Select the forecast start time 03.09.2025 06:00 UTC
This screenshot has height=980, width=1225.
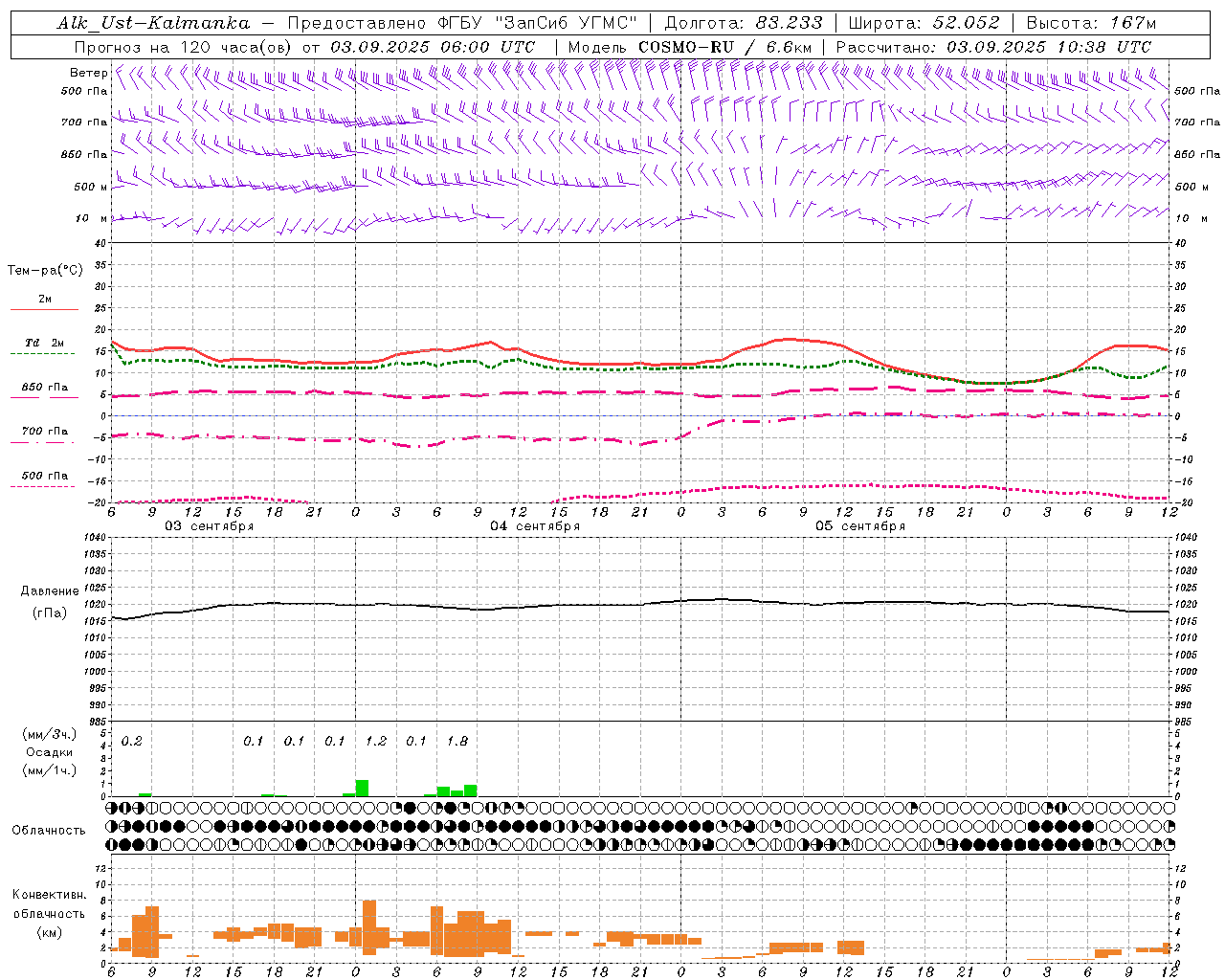coord(433,47)
